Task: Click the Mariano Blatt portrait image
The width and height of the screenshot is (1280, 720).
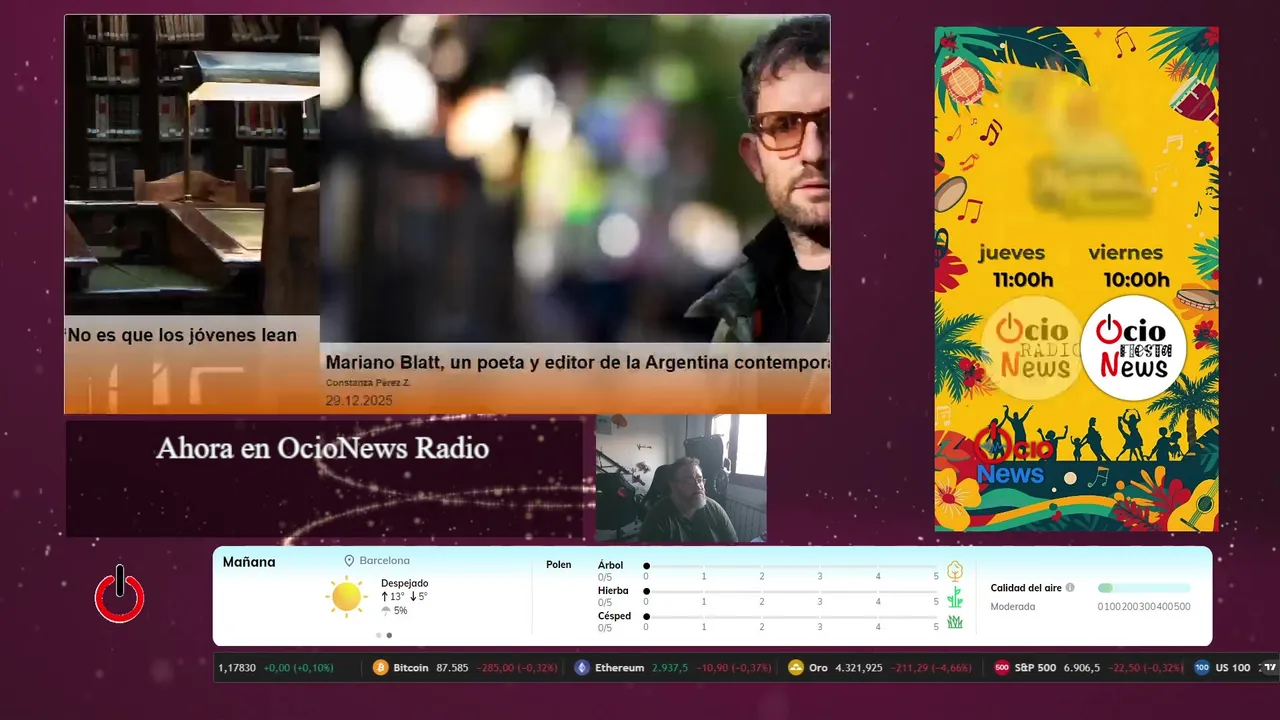Action: (575, 180)
